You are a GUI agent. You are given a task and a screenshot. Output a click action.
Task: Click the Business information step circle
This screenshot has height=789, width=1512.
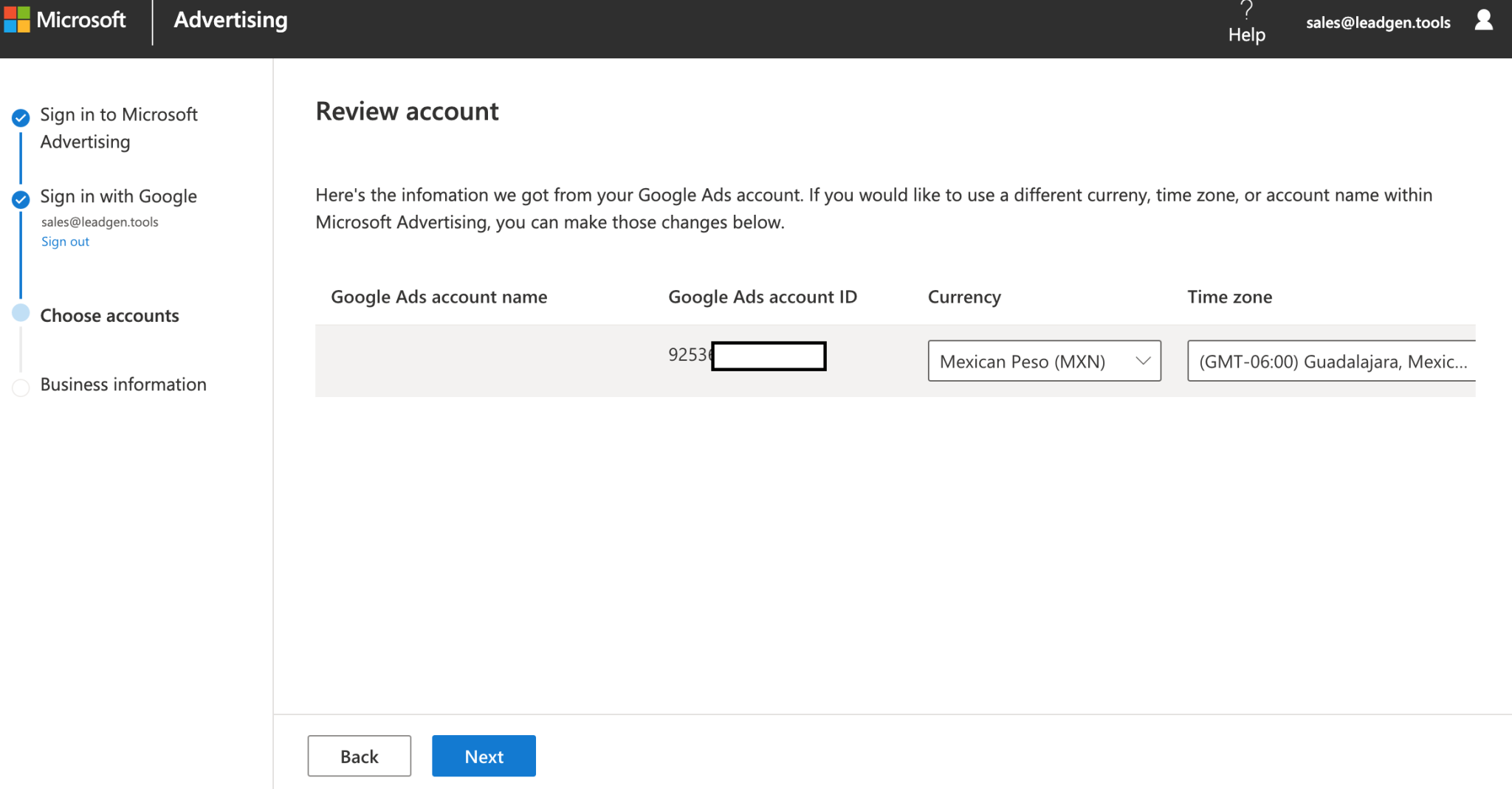pyautogui.click(x=21, y=387)
